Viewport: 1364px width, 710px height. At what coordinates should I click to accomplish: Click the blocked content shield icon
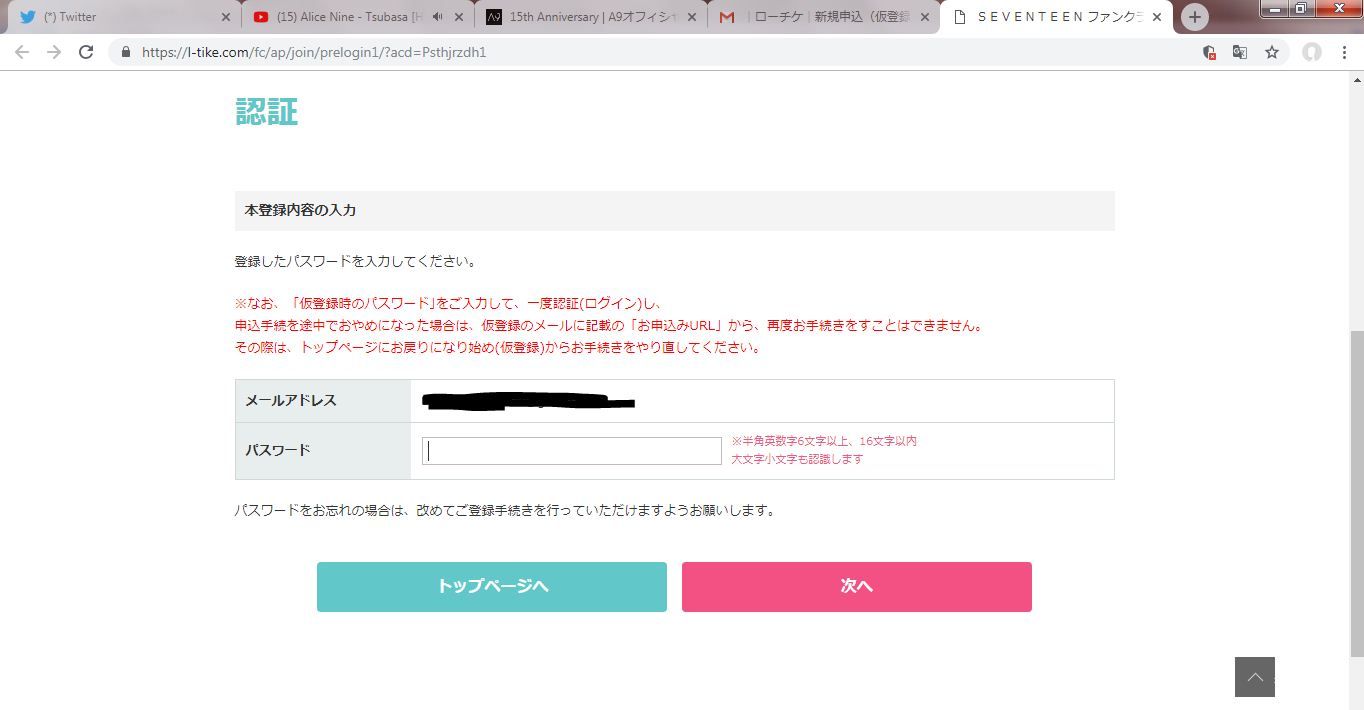[1209, 52]
